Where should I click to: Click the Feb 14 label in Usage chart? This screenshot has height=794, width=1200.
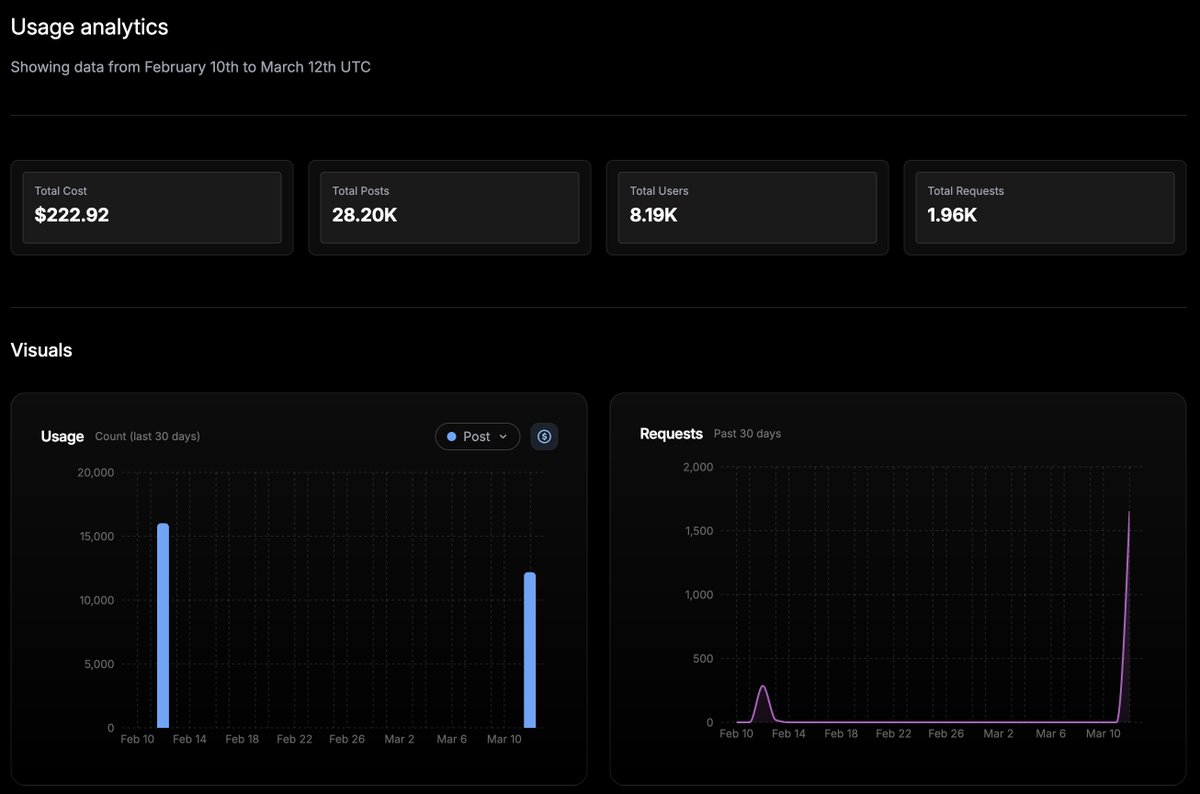point(189,739)
